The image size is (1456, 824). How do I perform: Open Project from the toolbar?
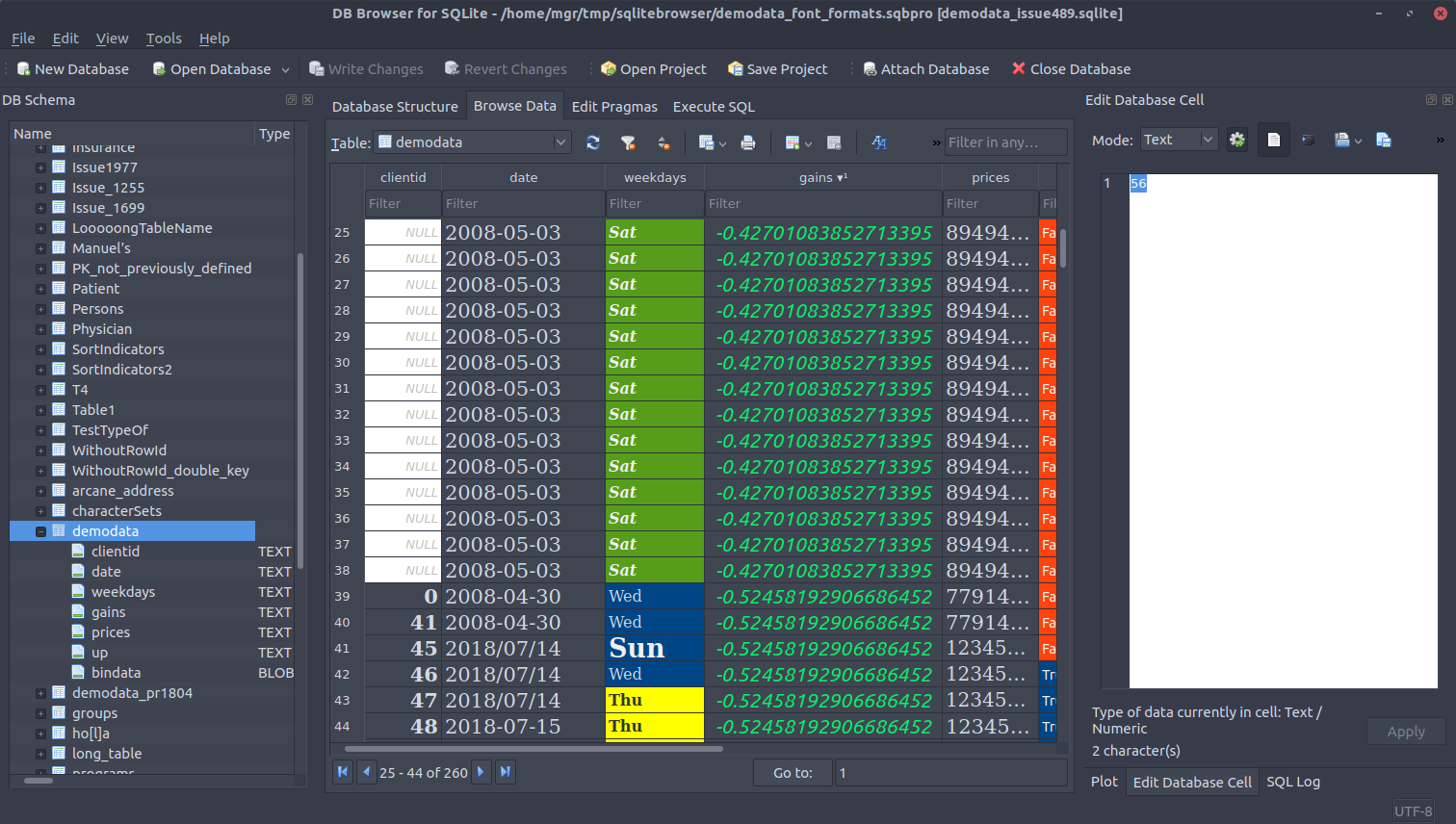point(653,68)
